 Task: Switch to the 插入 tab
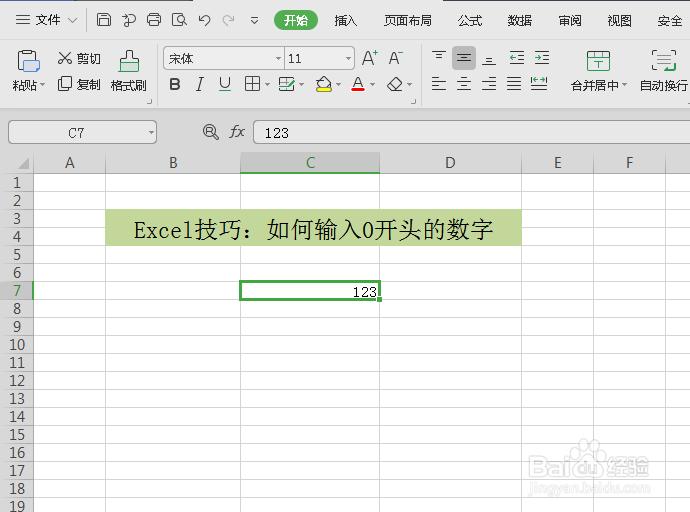point(345,20)
